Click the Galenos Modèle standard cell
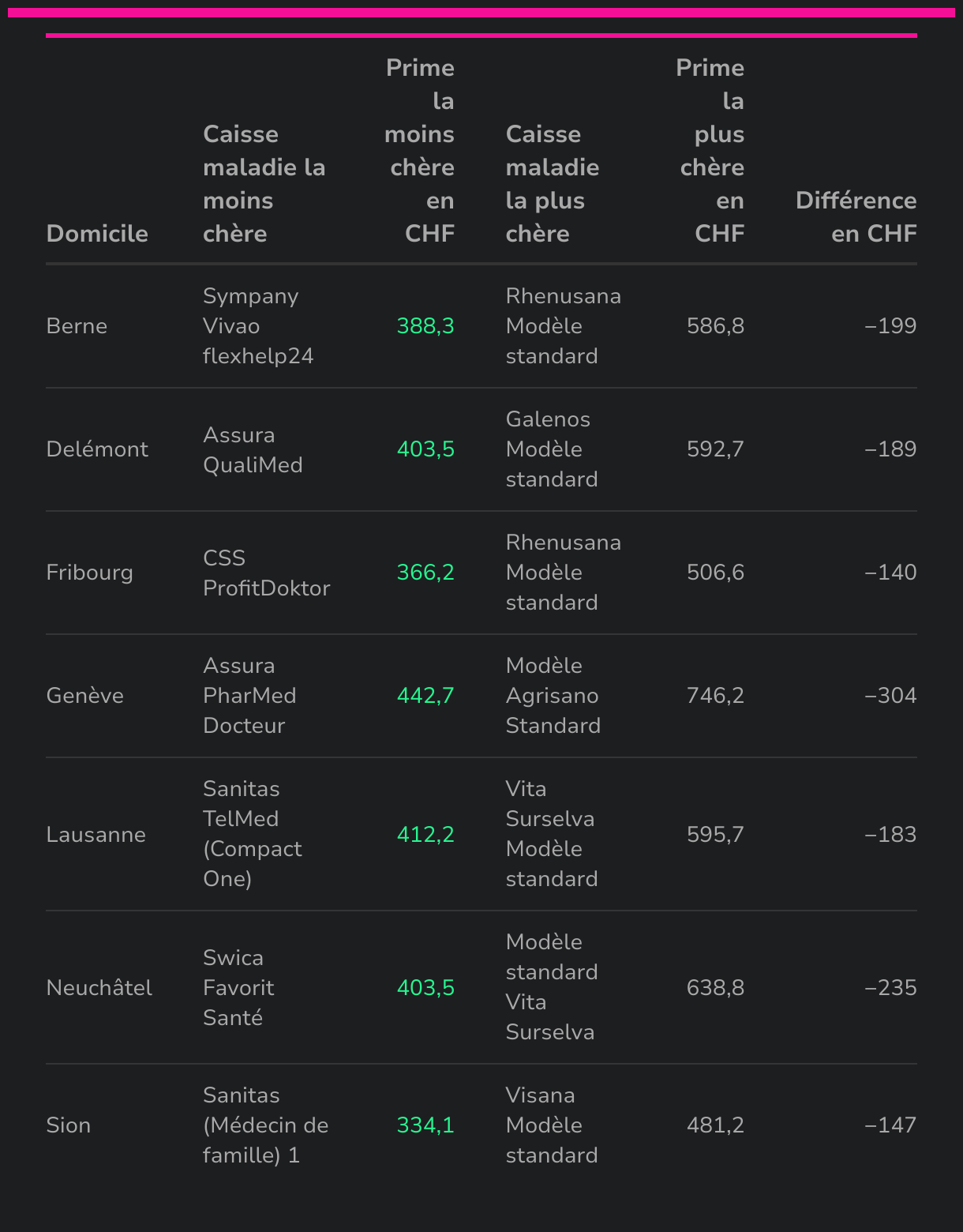This screenshot has height=1232, width=963. [x=551, y=449]
